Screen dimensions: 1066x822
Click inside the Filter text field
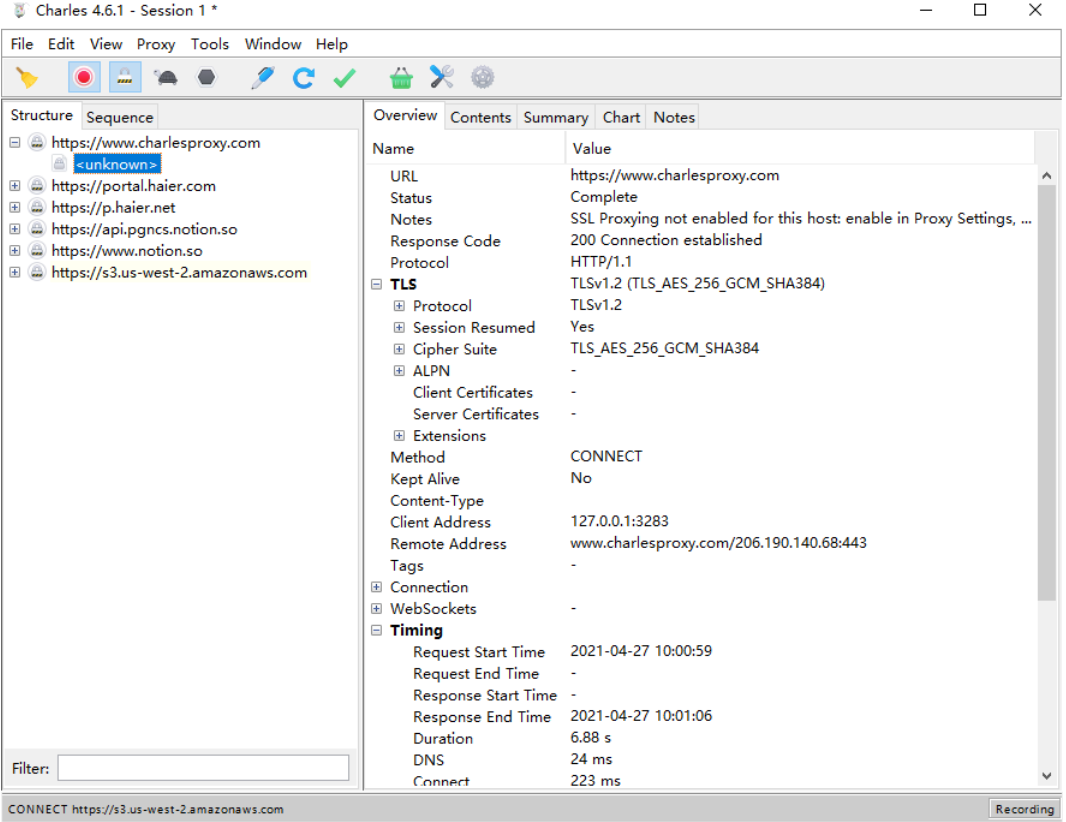coord(203,768)
